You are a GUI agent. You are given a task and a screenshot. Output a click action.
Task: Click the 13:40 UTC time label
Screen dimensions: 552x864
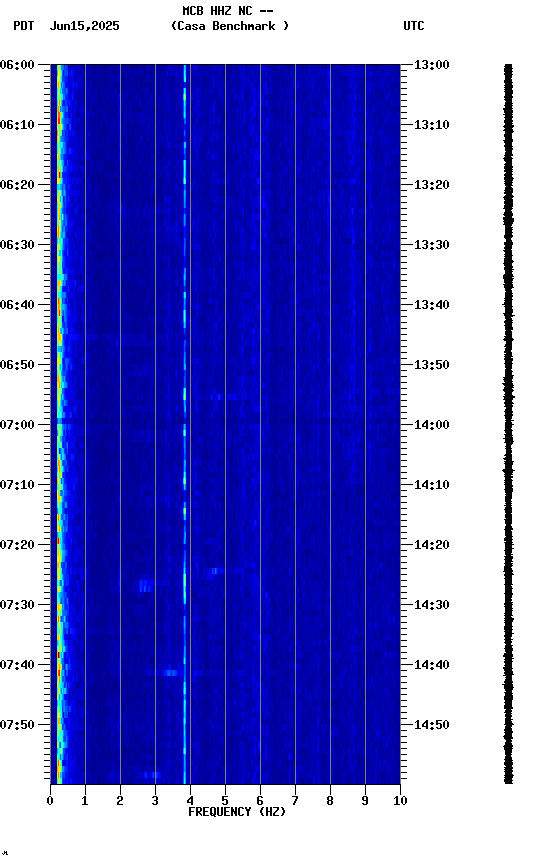tap(432, 305)
